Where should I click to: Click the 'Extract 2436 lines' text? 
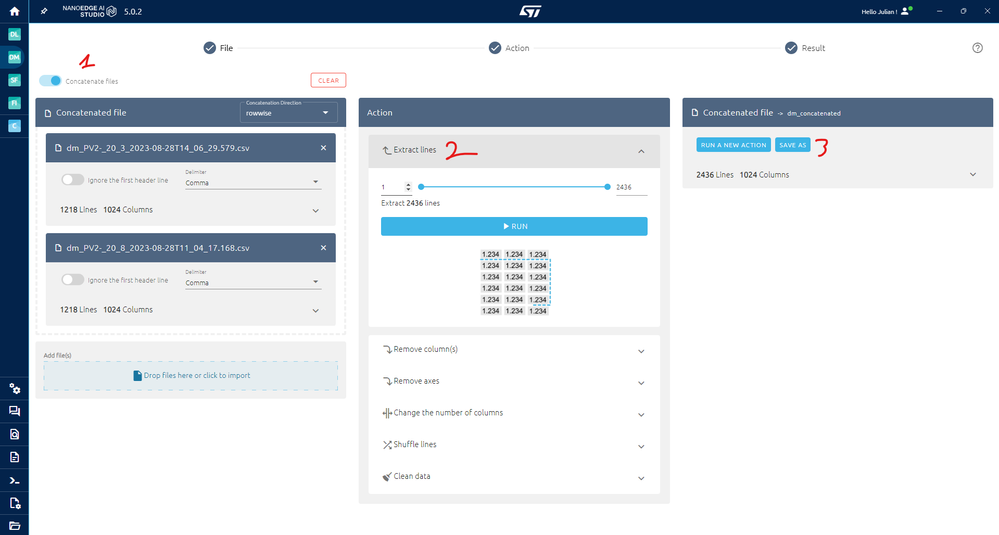coord(410,203)
